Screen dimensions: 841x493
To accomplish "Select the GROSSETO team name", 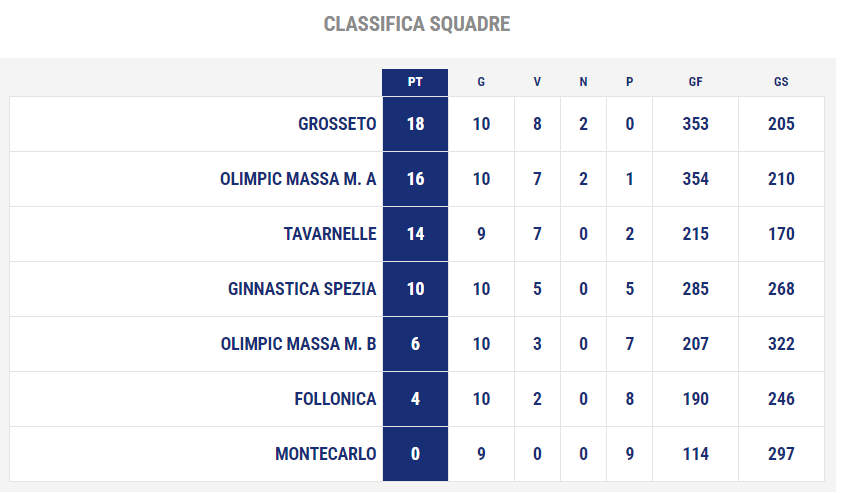I will tap(337, 124).
